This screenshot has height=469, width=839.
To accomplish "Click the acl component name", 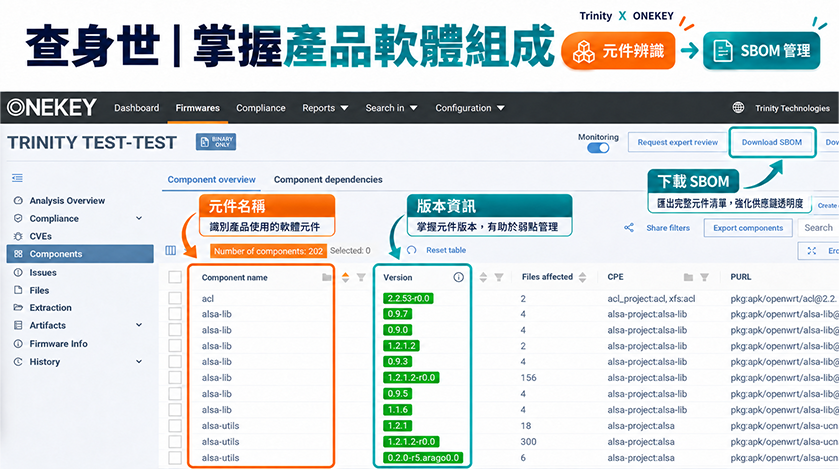I will [208, 298].
